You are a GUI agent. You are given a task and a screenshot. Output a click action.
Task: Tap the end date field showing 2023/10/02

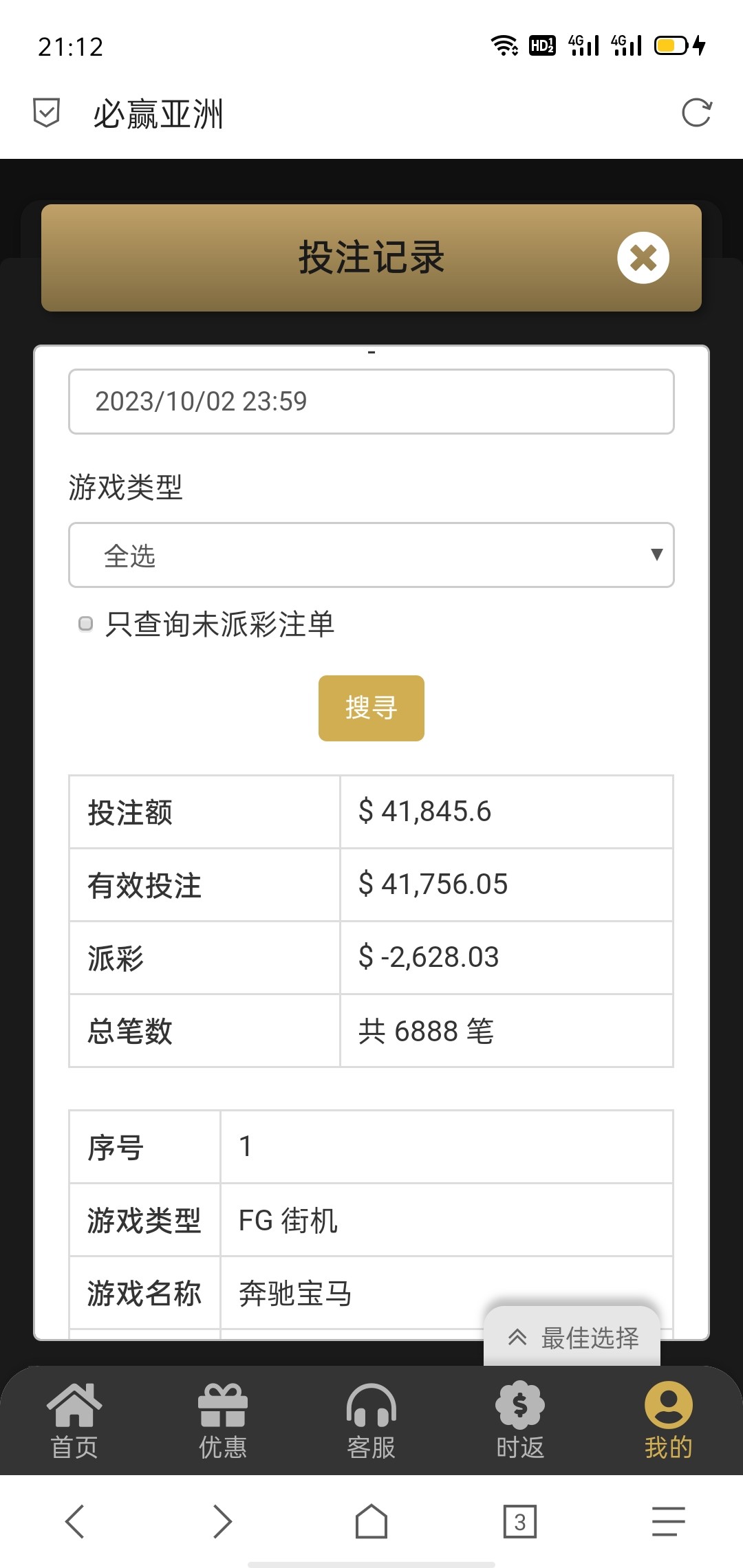[371, 402]
